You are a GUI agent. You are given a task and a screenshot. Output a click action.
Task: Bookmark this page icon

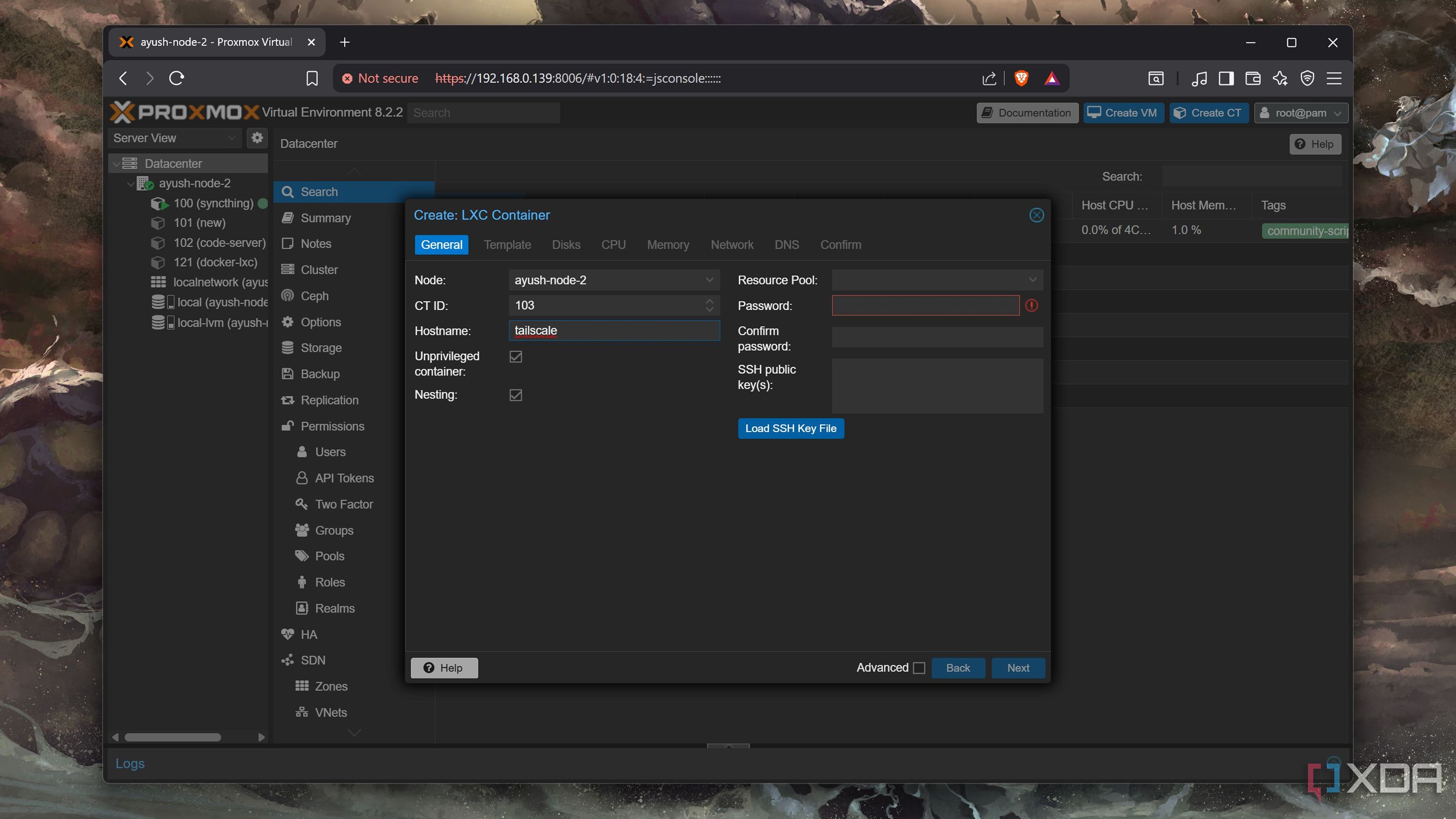coord(312,78)
